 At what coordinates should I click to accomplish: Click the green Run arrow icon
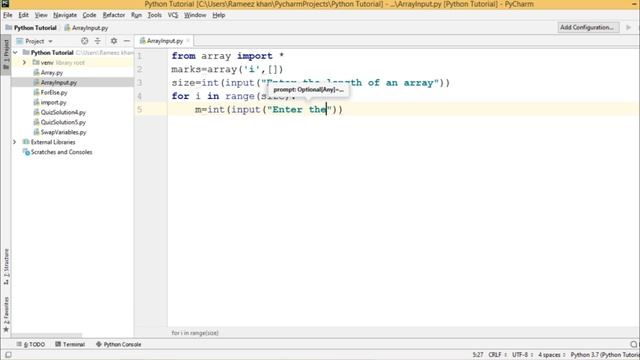[629, 27]
